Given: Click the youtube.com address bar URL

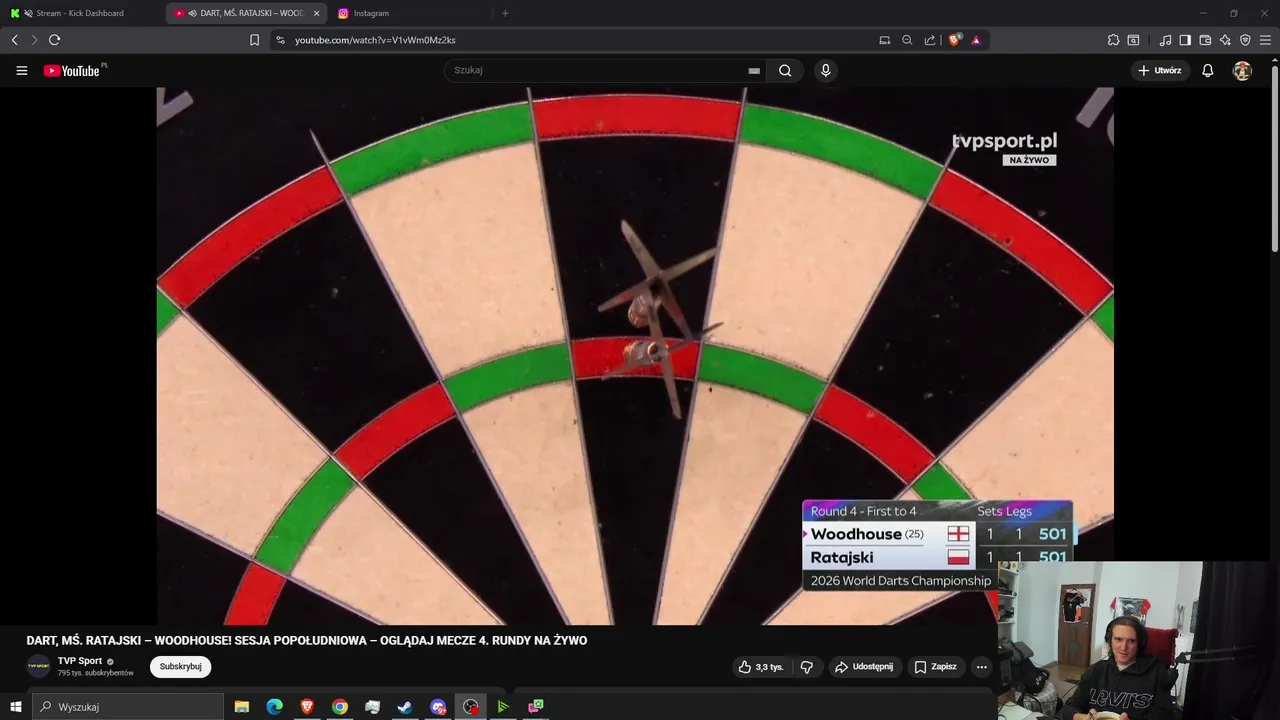Looking at the screenshot, I should [375, 40].
